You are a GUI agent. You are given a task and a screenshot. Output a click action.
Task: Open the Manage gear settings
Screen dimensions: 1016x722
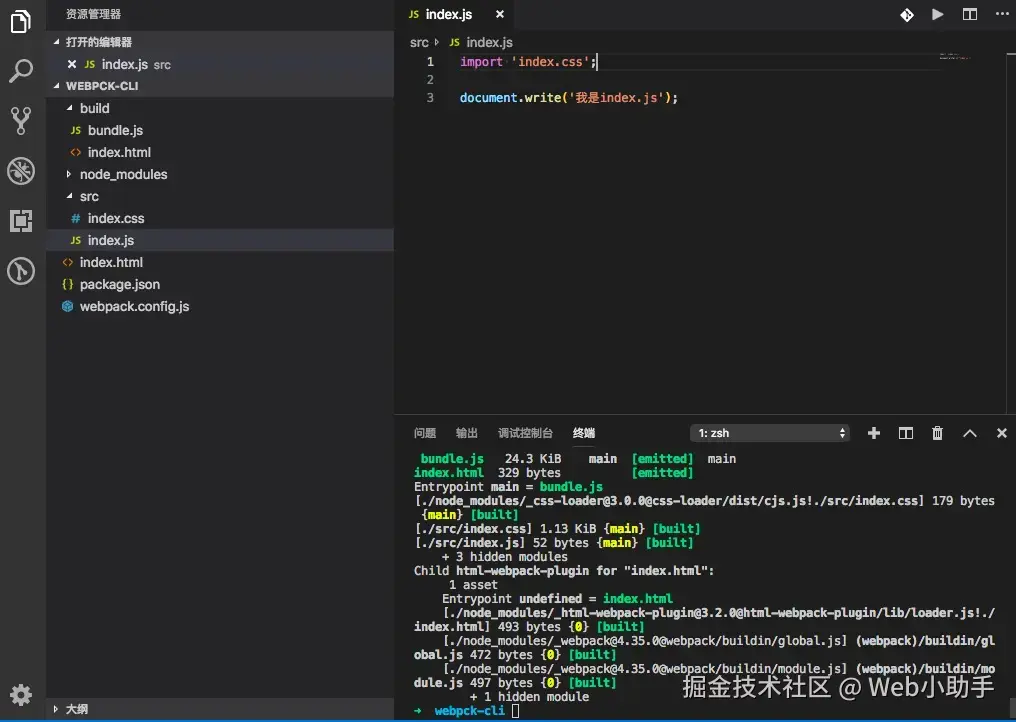[21, 695]
